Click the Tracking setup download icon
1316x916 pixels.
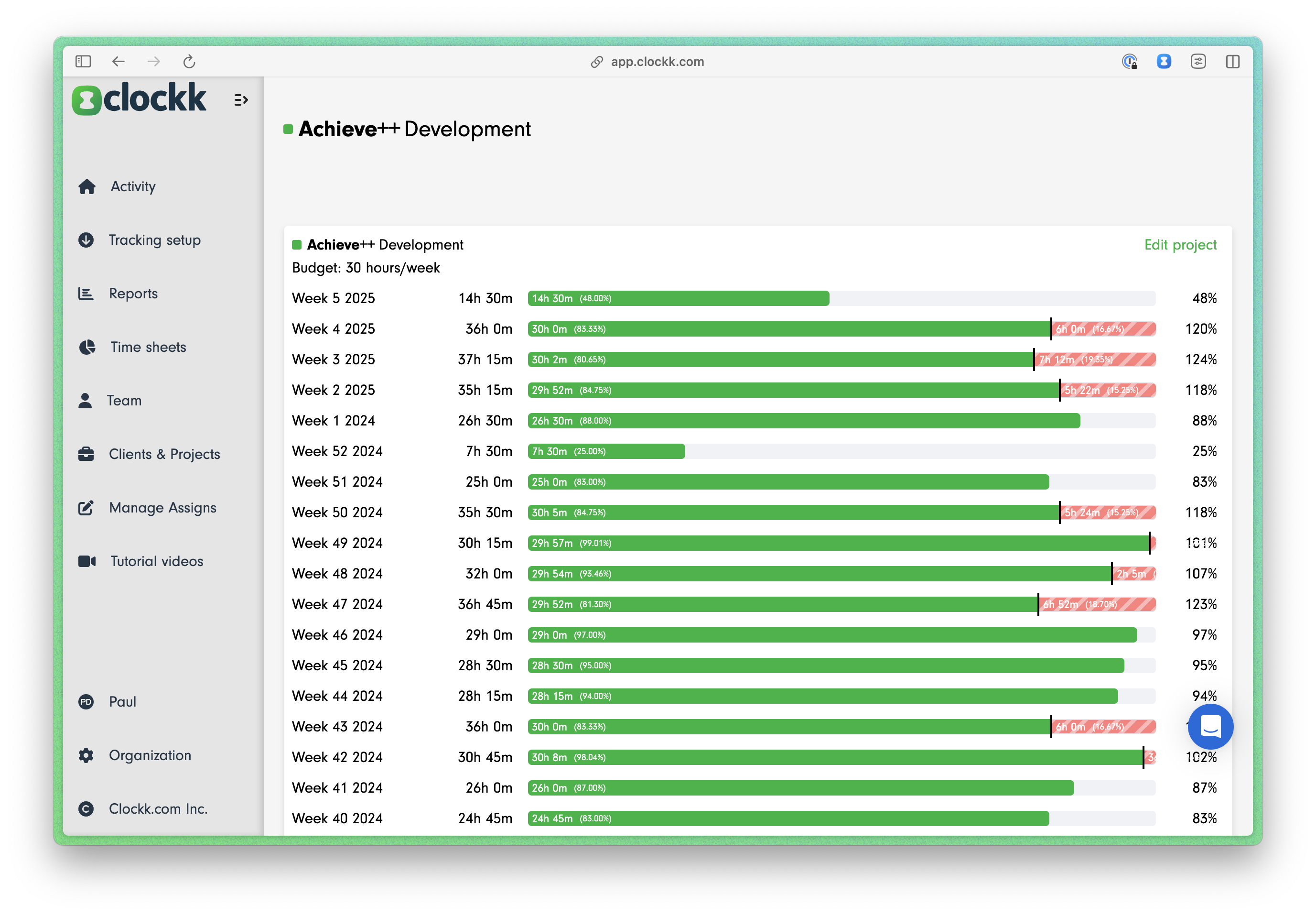(86, 240)
